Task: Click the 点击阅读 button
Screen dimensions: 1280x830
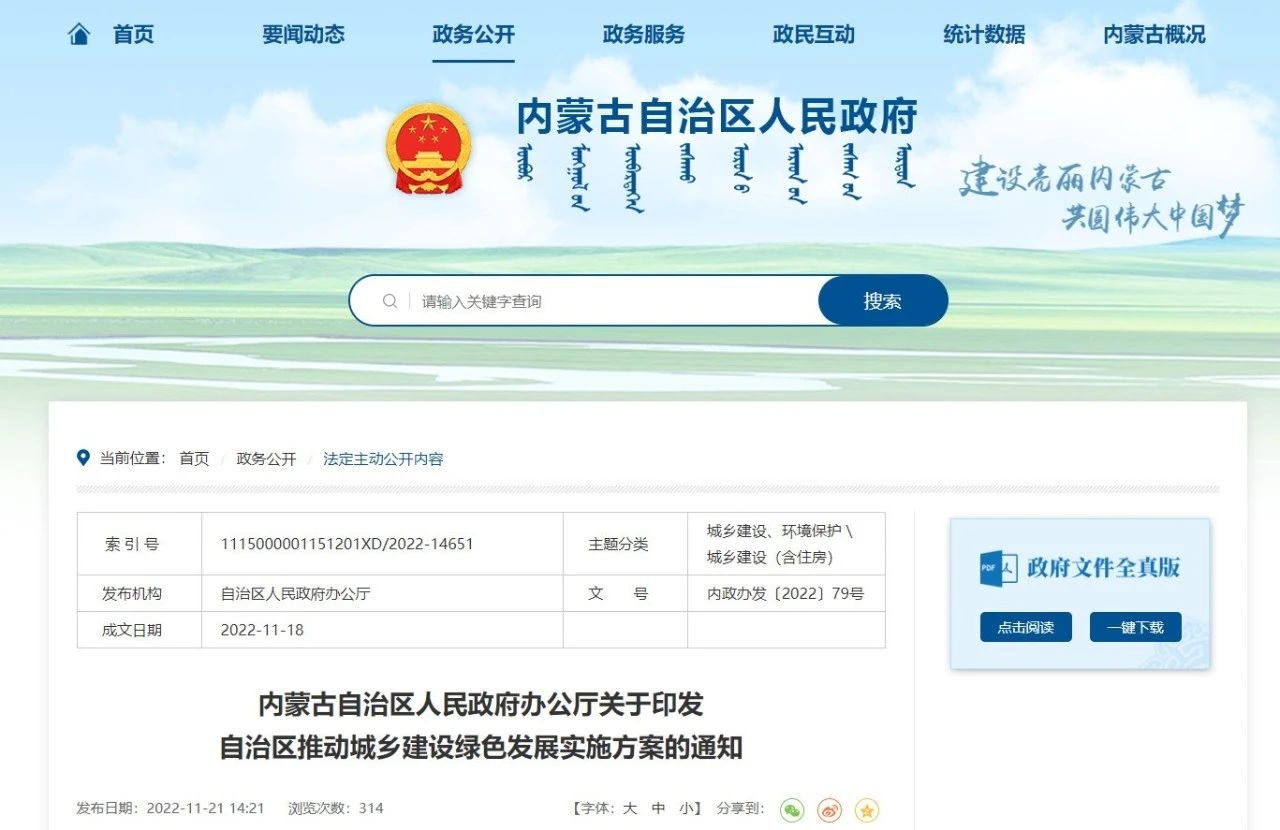Action: (x=1025, y=627)
